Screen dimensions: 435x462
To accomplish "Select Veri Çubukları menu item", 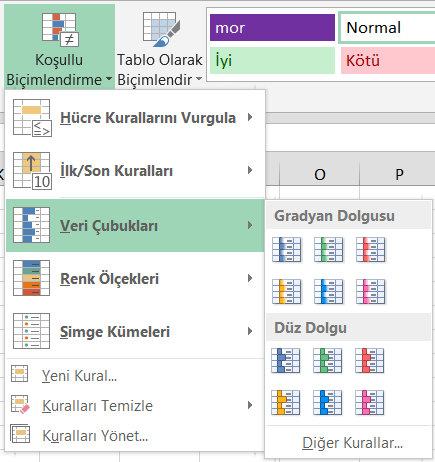I will point(135,225).
